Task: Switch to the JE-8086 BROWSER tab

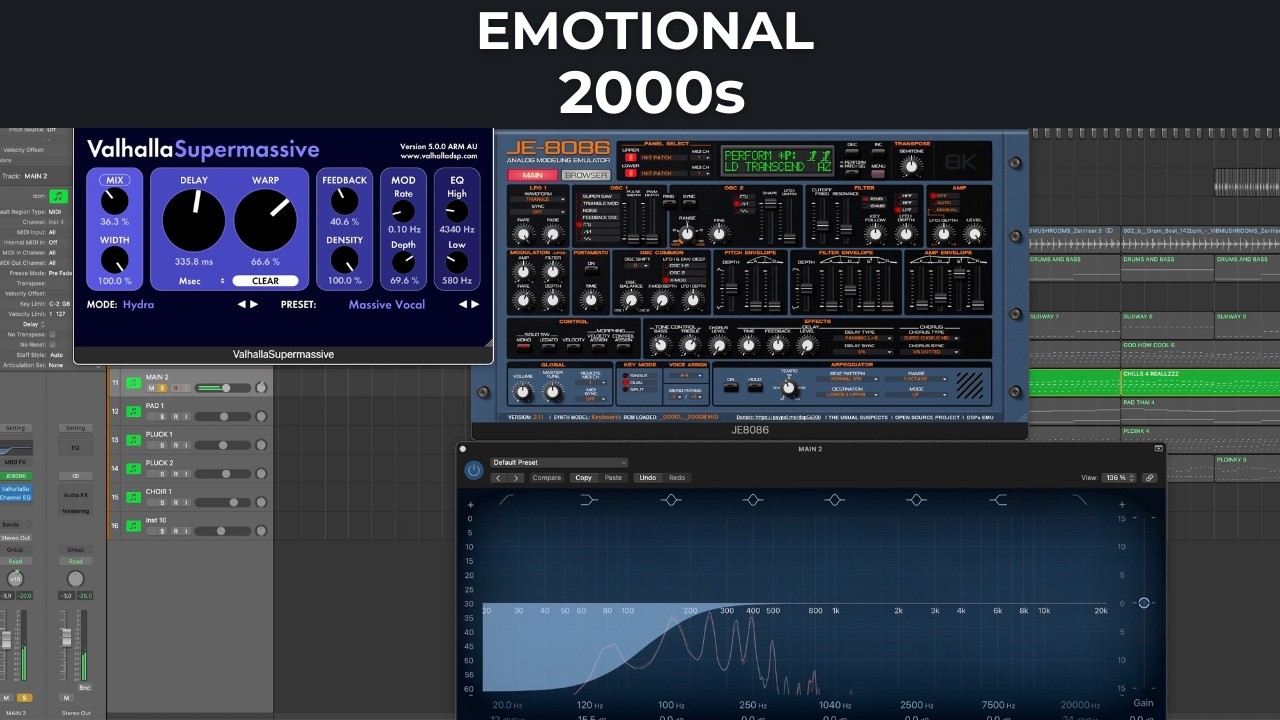Action: point(586,175)
